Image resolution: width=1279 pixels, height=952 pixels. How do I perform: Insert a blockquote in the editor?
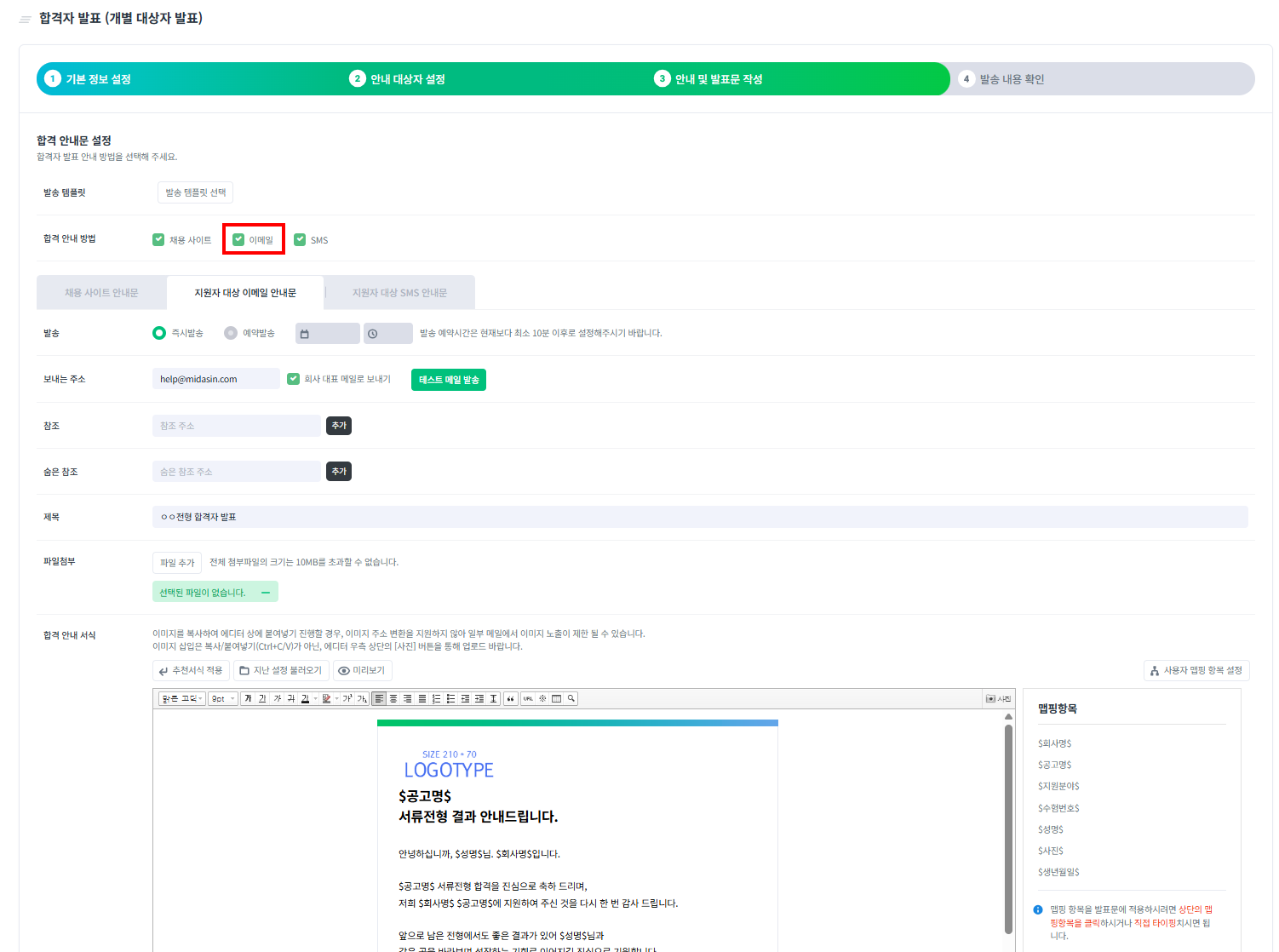coord(510,698)
